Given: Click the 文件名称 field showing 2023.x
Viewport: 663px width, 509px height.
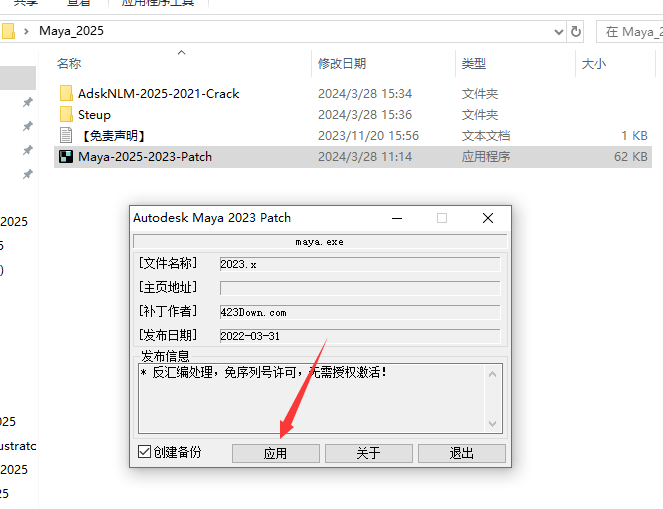Looking at the screenshot, I should click(360, 264).
